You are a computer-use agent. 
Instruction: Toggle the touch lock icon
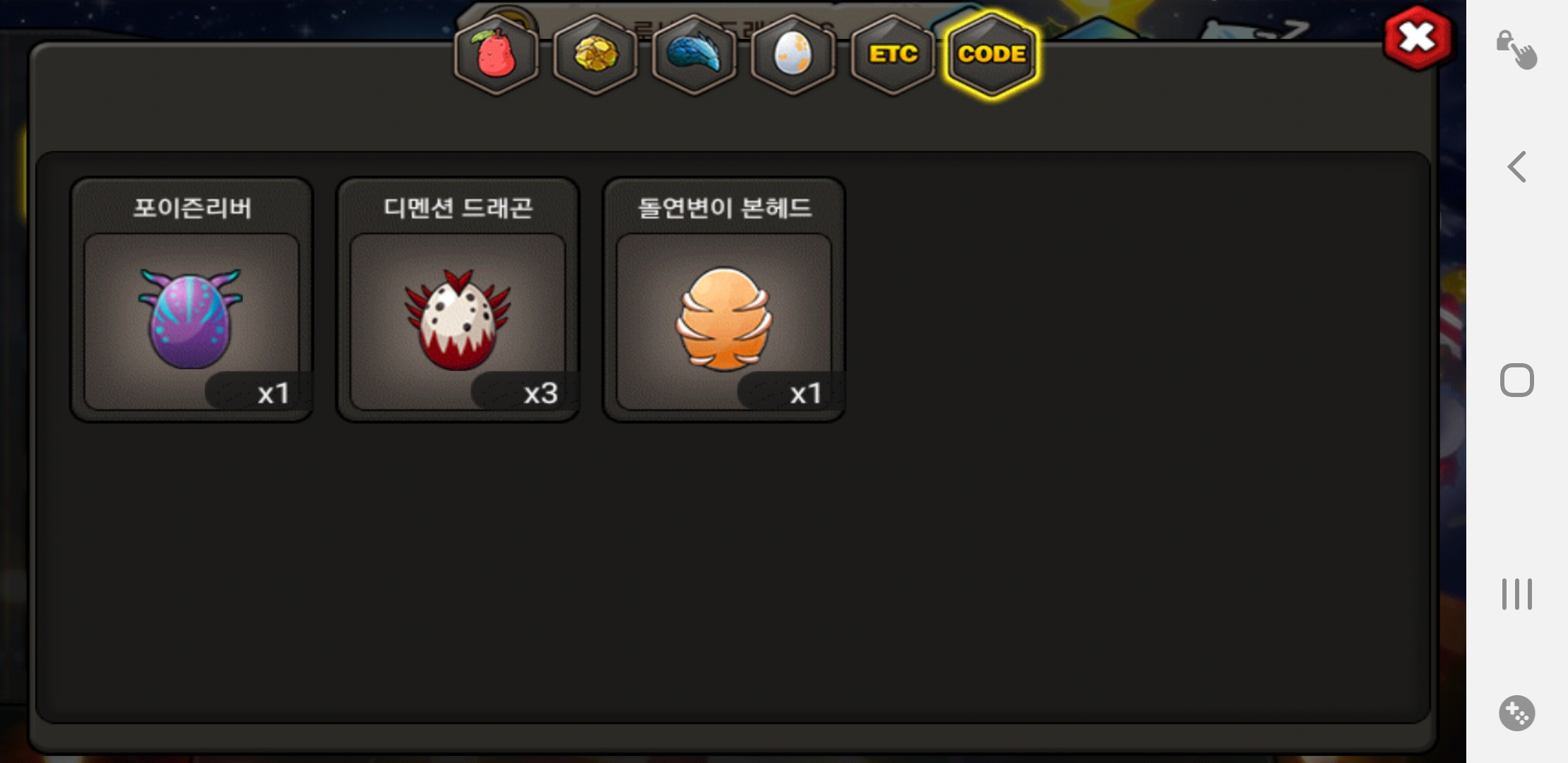[1516, 49]
